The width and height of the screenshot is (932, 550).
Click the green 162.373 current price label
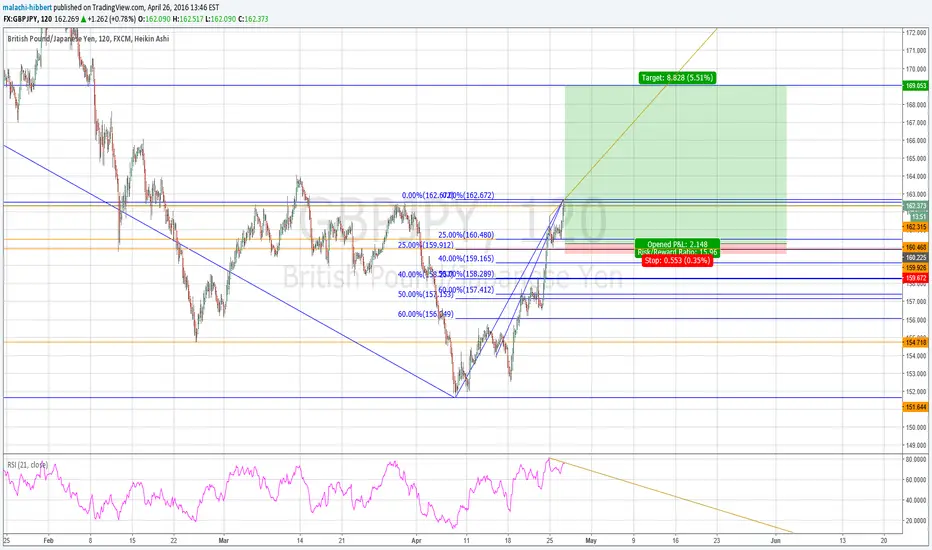click(915, 206)
